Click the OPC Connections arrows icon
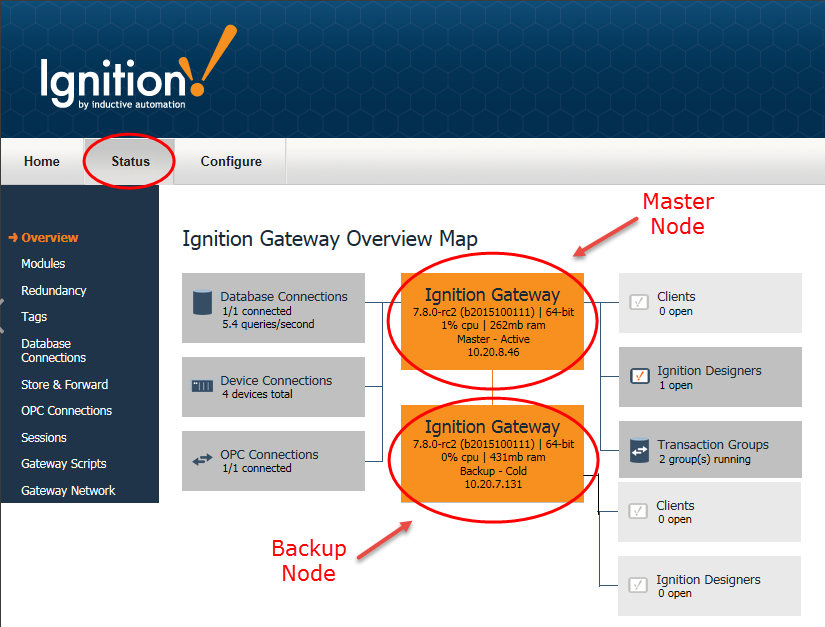The width and height of the screenshot is (825, 627). pos(203,460)
